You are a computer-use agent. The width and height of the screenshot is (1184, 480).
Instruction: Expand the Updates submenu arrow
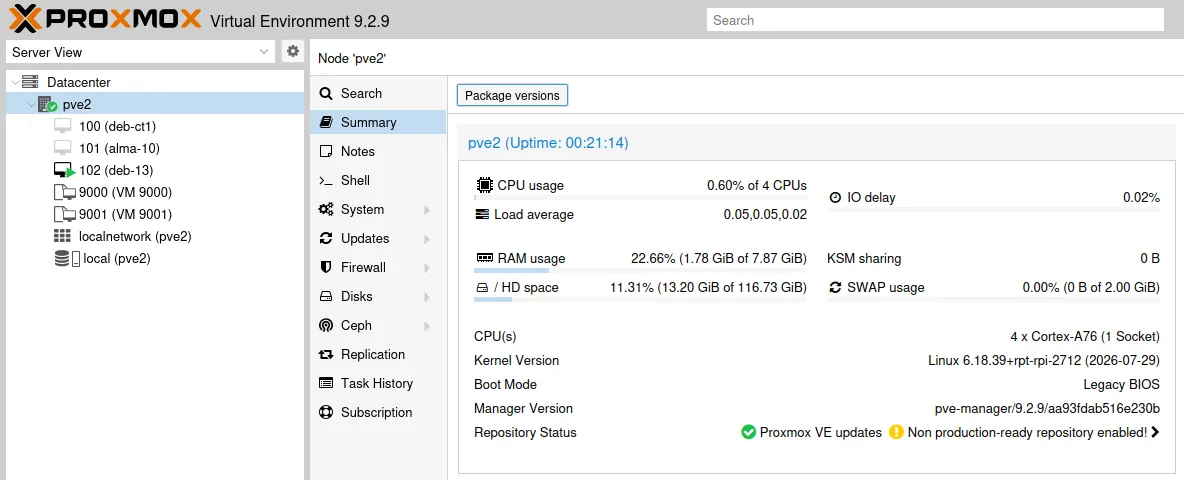pyautogui.click(x=427, y=238)
